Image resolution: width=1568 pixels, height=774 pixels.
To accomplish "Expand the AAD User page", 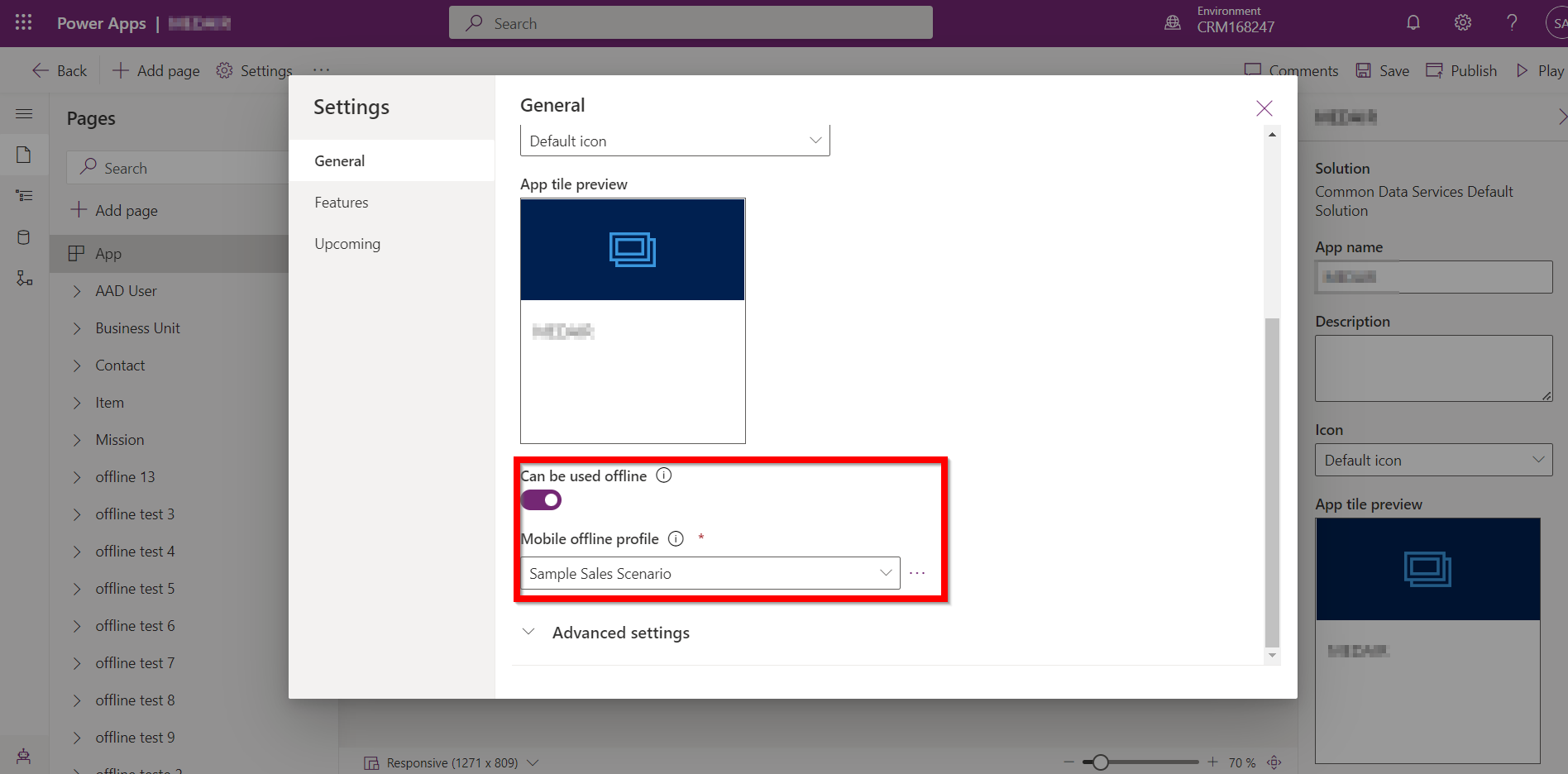I will click(77, 291).
